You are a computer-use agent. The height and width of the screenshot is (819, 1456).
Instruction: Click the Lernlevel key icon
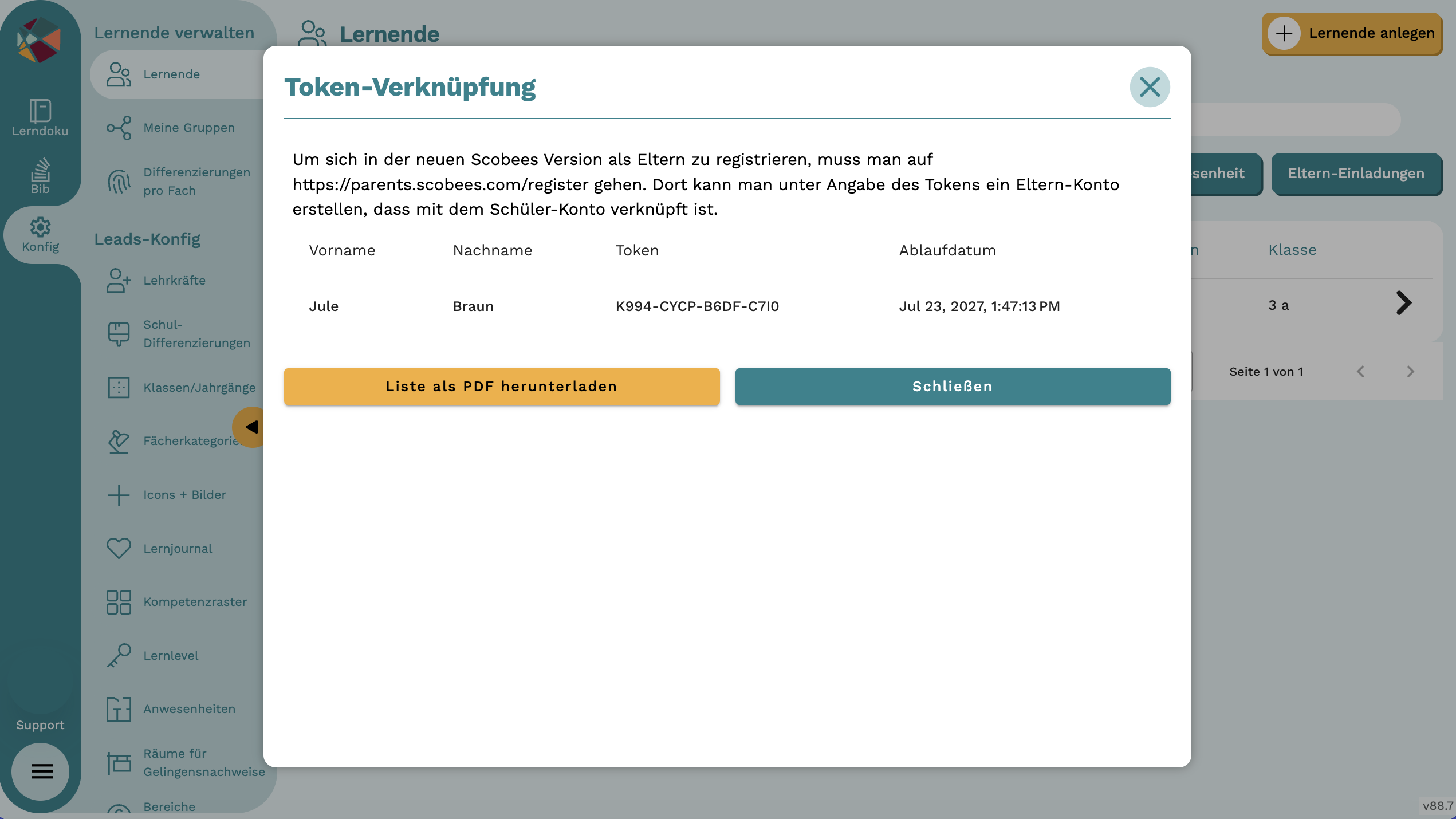pyautogui.click(x=119, y=655)
